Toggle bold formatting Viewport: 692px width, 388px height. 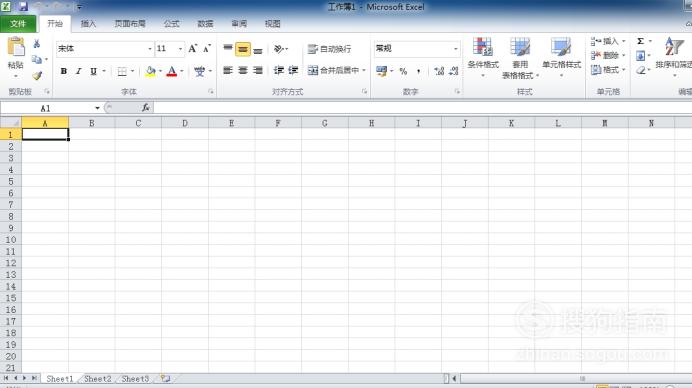[x=64, y=71]
